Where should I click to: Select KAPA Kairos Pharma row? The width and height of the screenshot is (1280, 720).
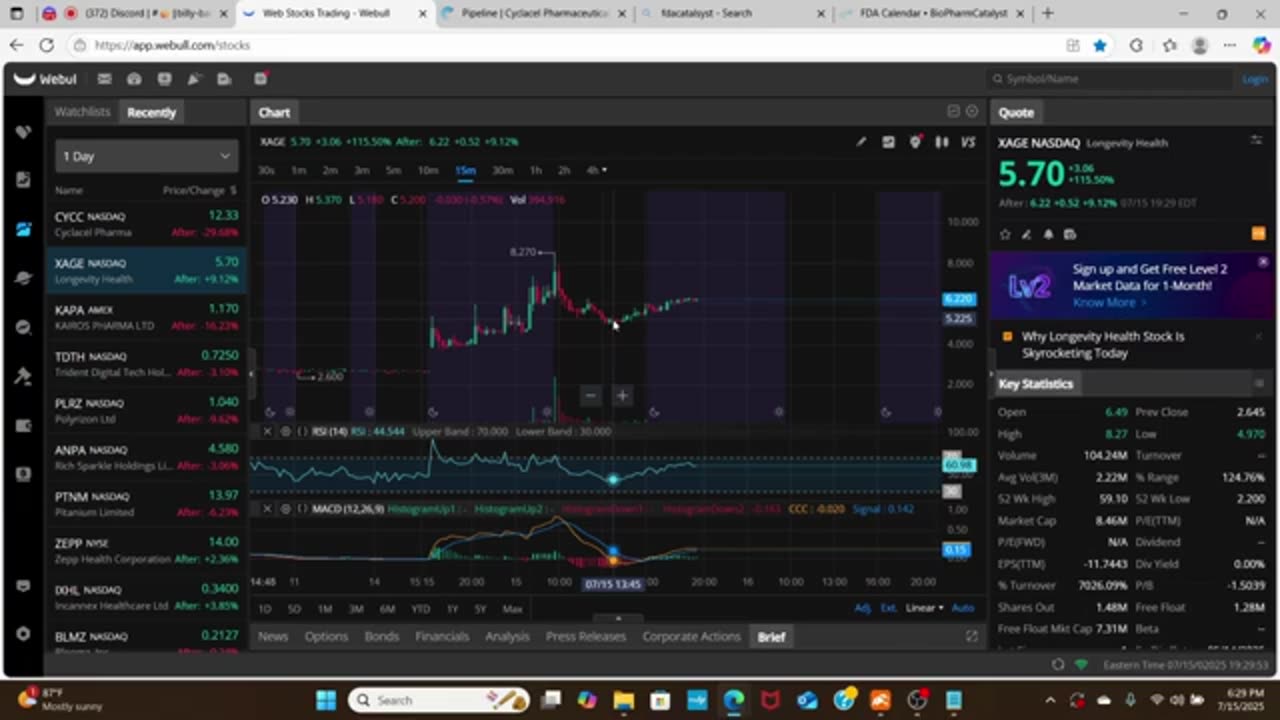click(x=147, y=317)
